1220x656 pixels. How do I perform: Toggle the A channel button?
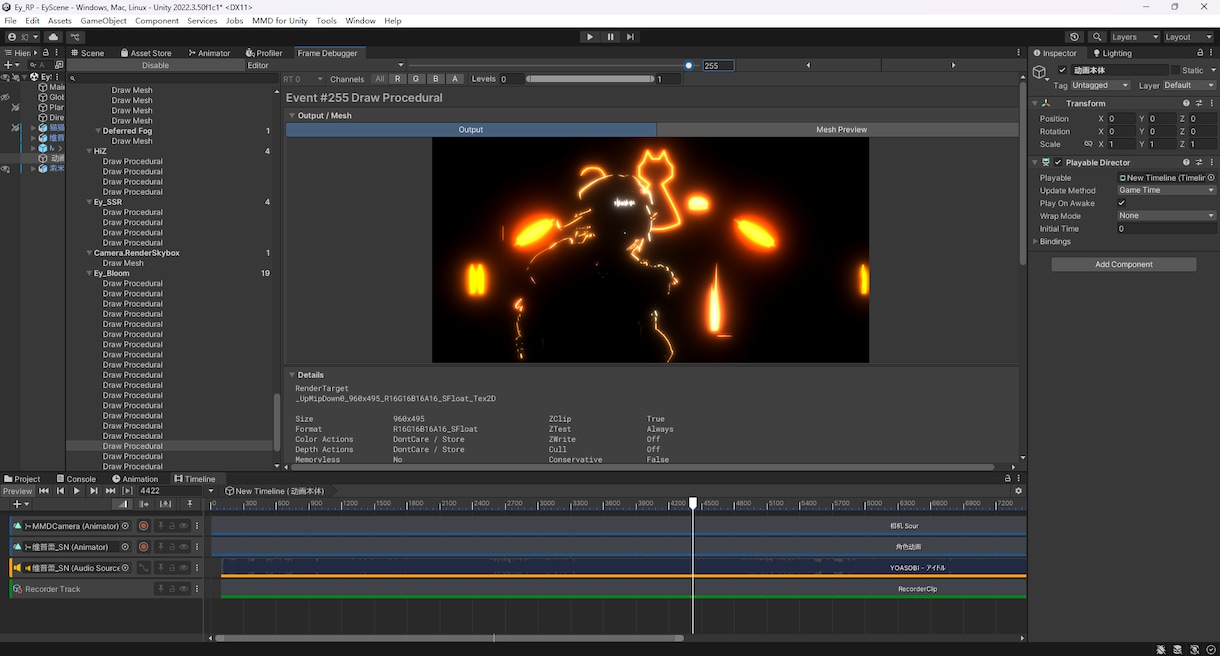point(455,79)
